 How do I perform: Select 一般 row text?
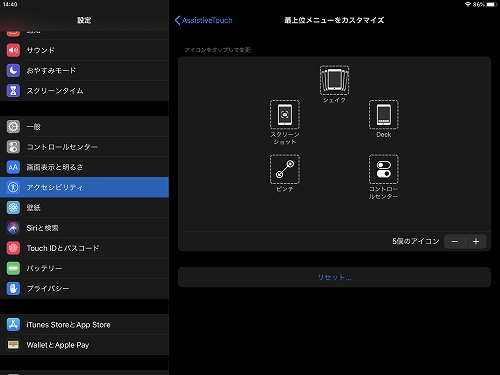coord(34,127)
